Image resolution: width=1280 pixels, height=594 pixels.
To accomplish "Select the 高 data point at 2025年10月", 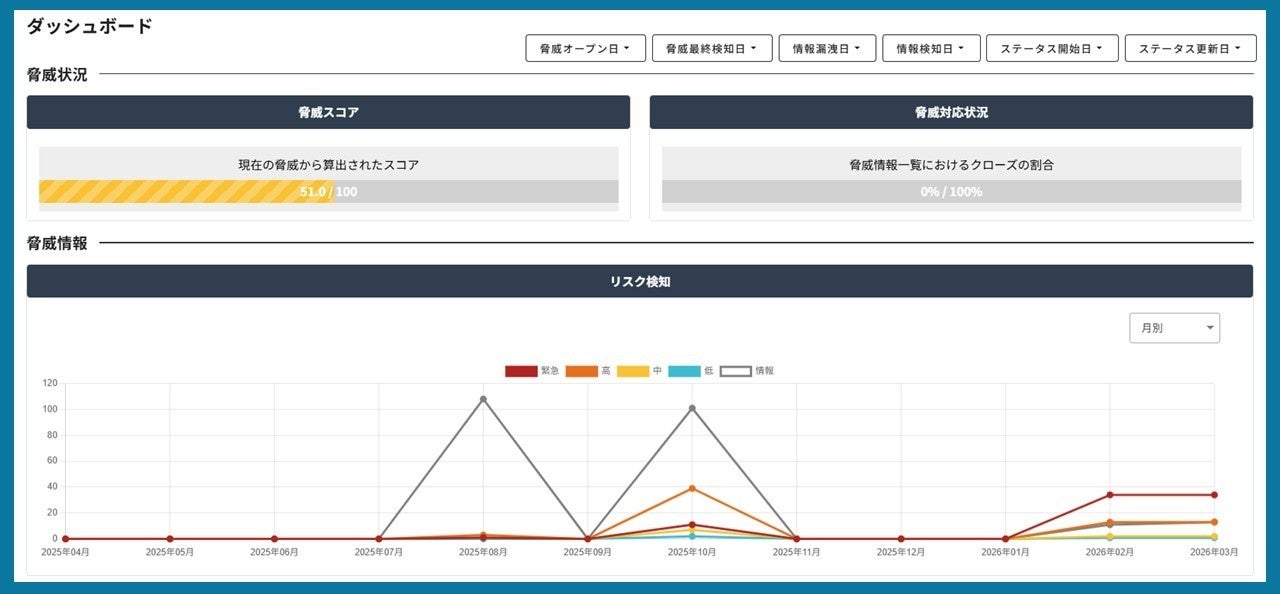I will tap(692, 488).
